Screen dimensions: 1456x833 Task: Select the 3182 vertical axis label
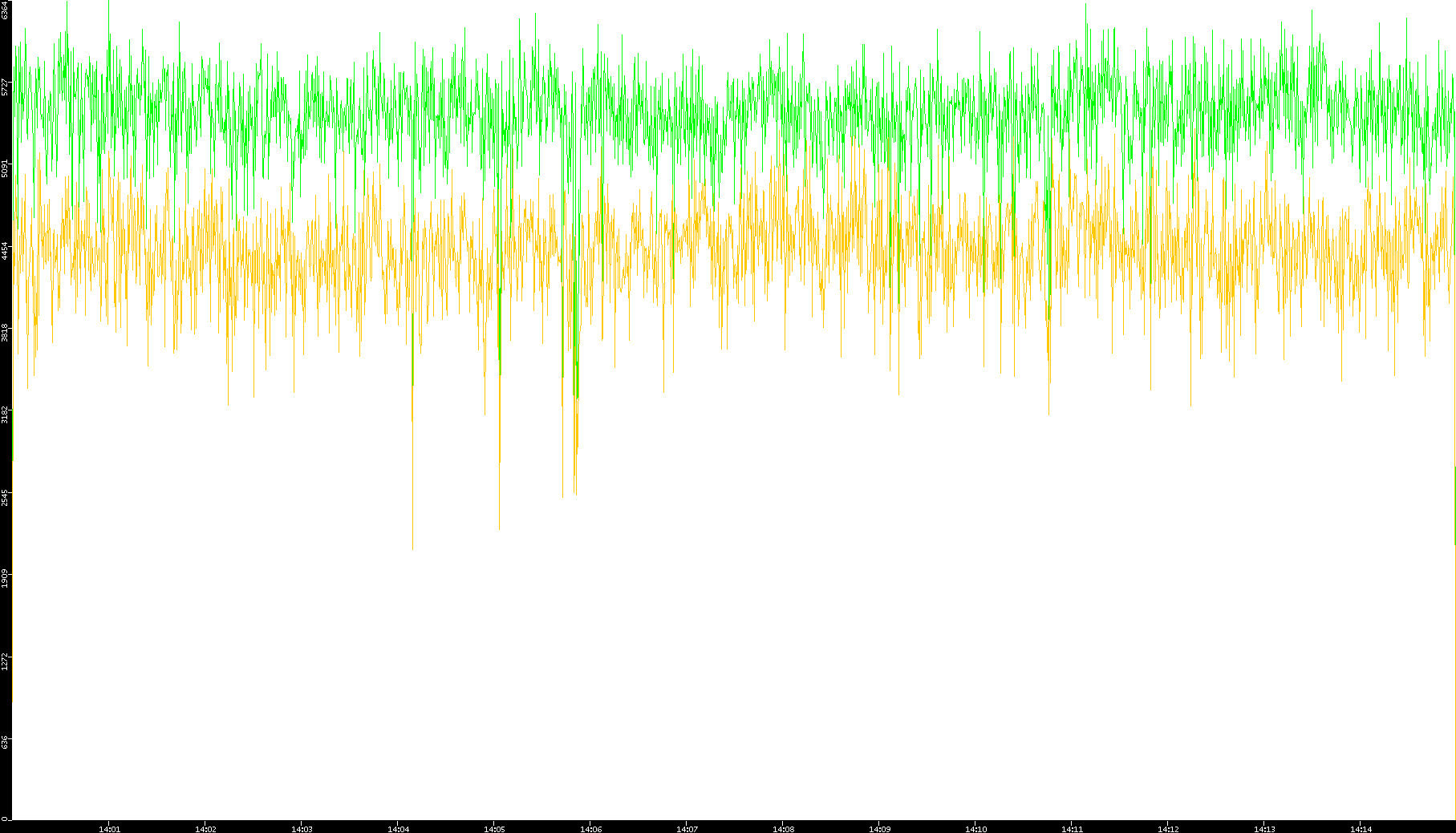6,414
